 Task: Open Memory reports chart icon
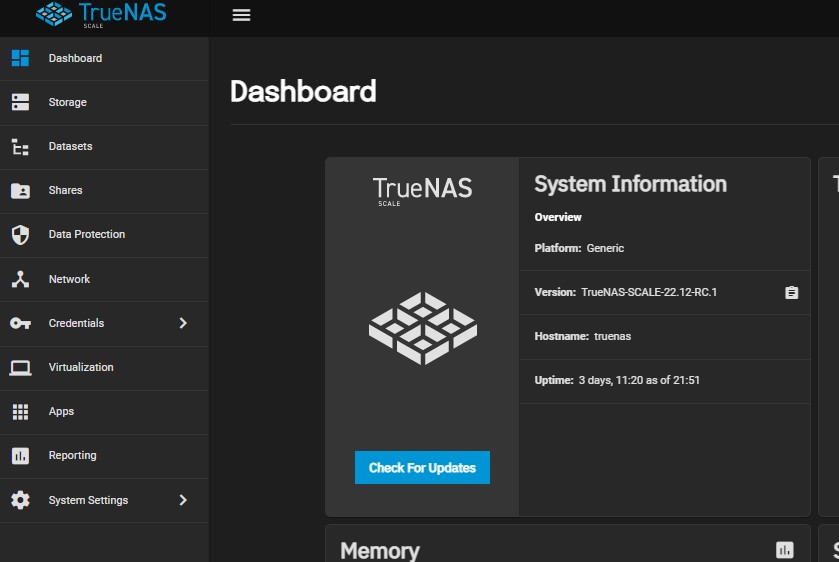pos(785,550)
